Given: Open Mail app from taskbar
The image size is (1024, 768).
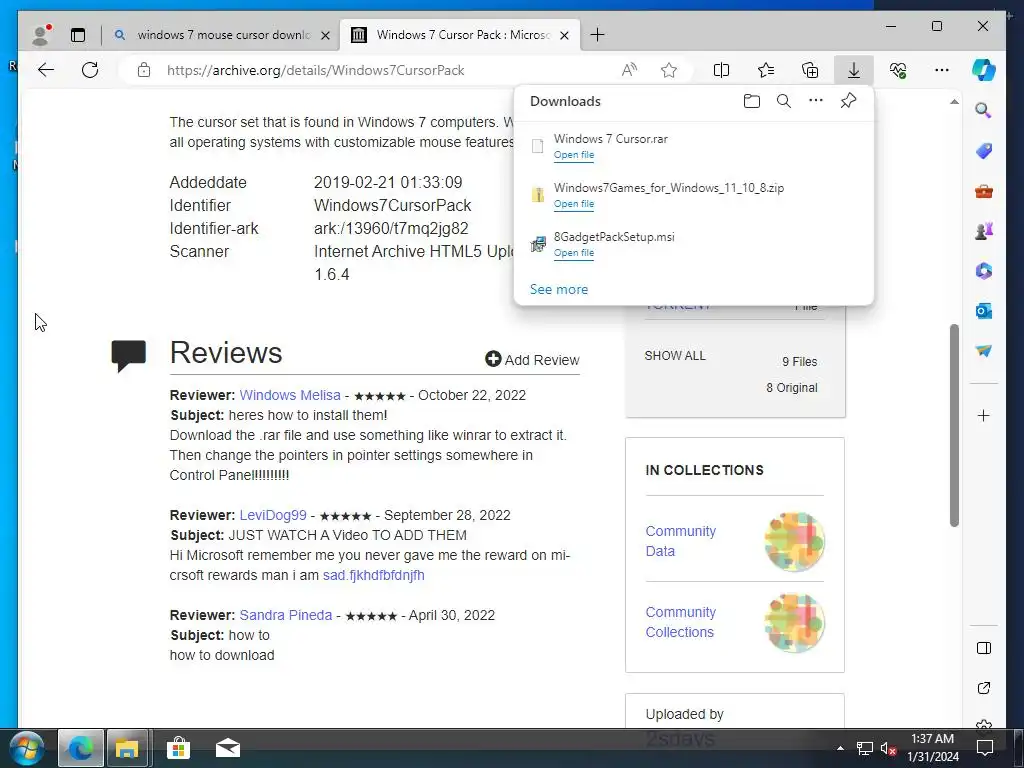Looking at the screenshot, I should pyautogui.click(x=228, y=748).
